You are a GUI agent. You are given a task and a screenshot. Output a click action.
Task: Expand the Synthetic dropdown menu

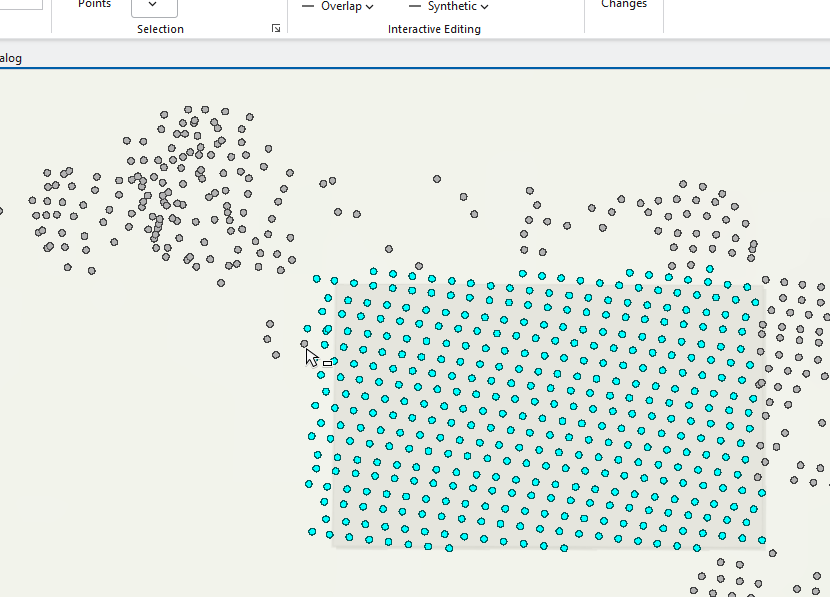click(x=484, y=7)
